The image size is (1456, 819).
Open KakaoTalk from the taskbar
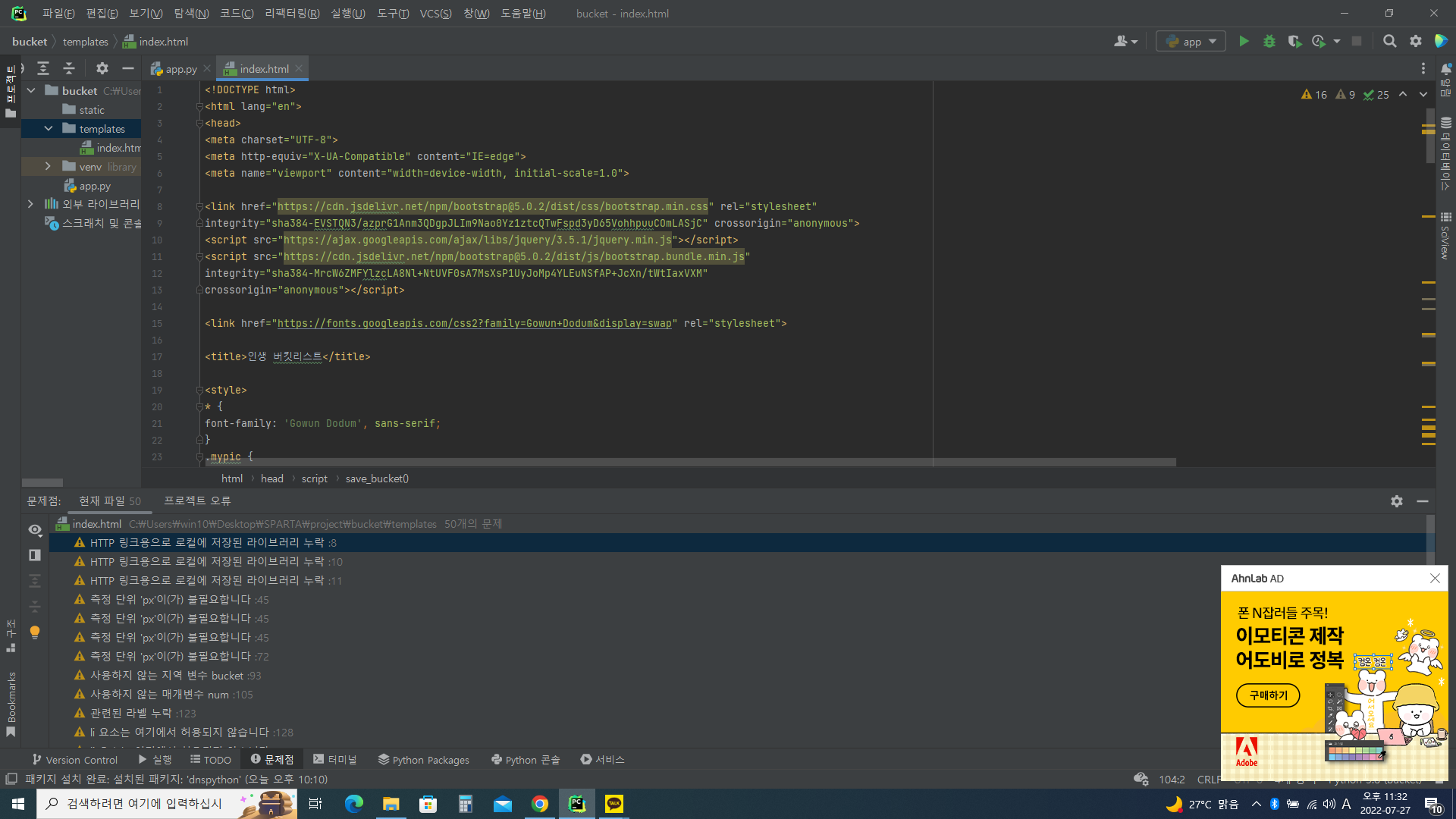614,804
